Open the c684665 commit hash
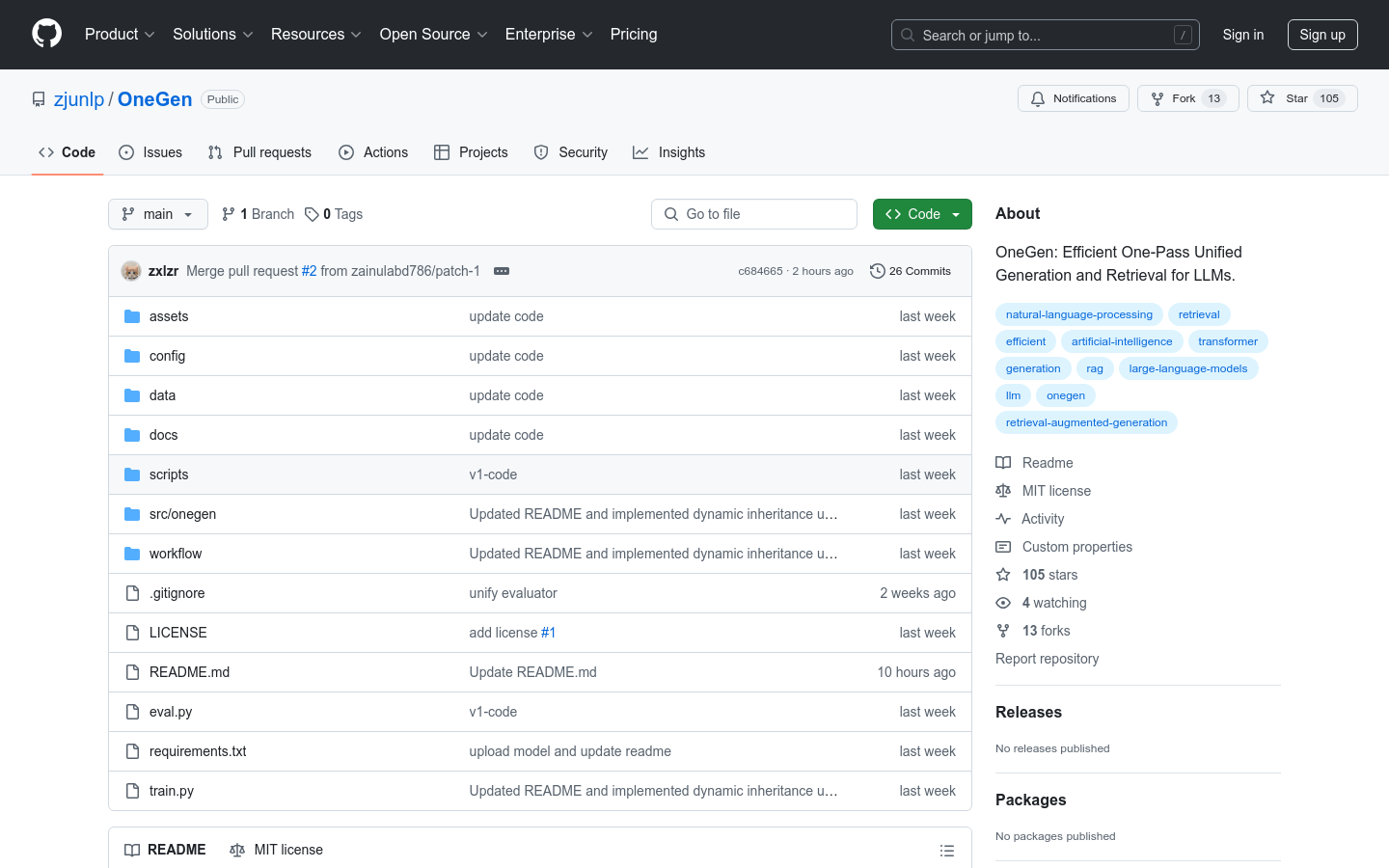Viewport: 1389px width, 868px height. pyautogui.click(x=761, y=271)
